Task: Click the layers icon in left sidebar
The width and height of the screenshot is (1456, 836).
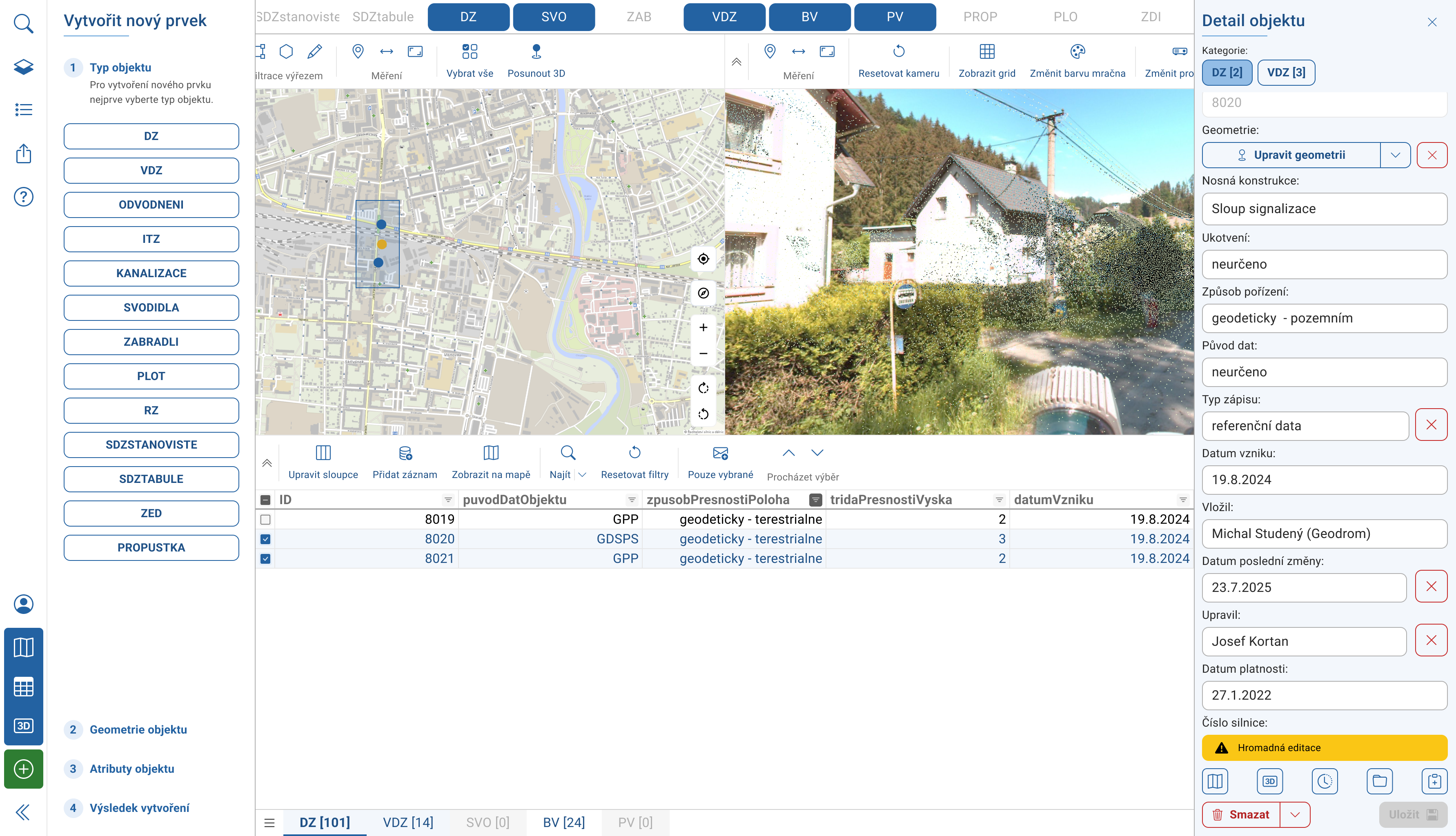Action: (x=24, y=67)
